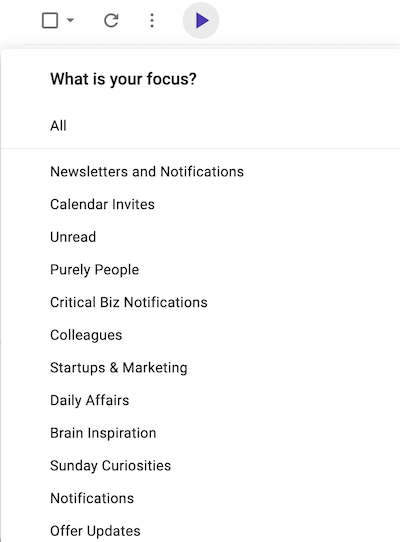Switch focus to Purely People
The height and width of the screenshot is (542, 400).
(x=201, y=270)
